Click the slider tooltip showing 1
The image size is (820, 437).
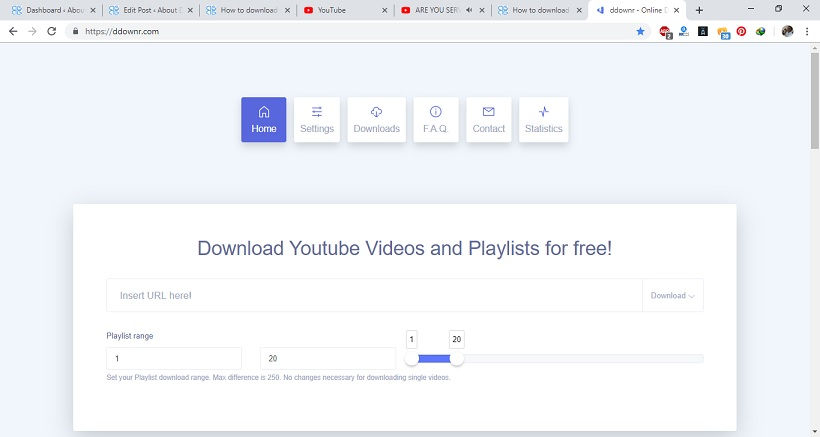[412, 339]
